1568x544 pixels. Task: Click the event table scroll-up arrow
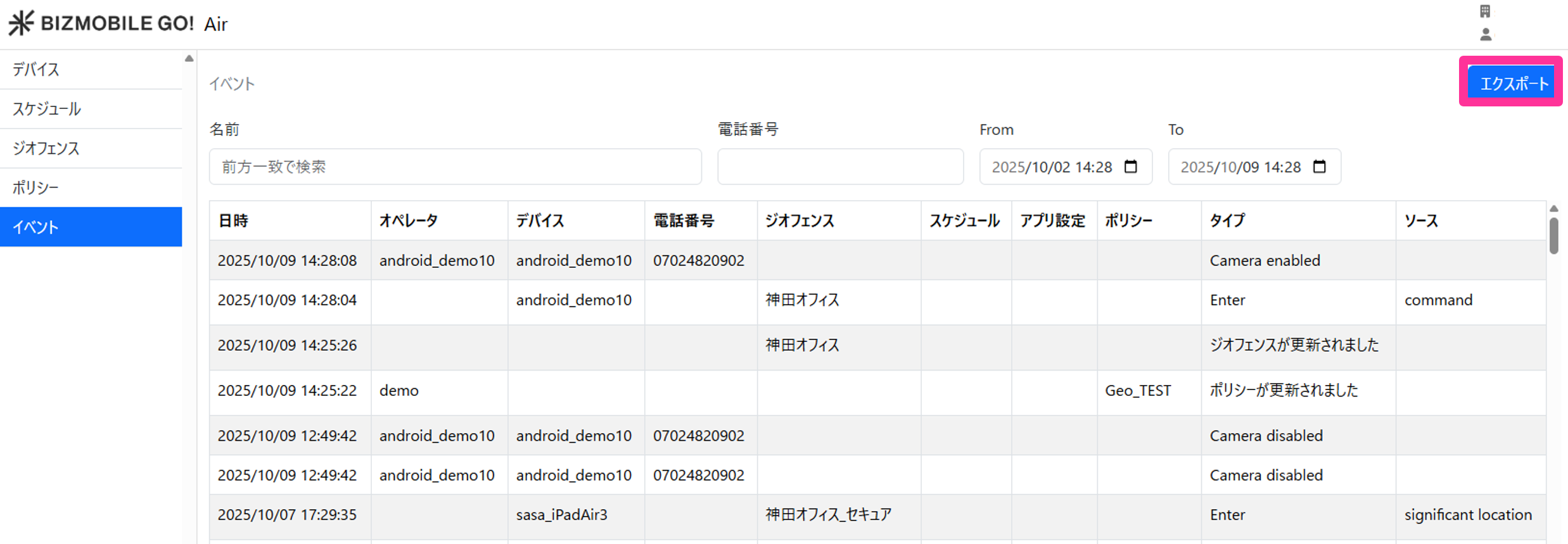pos(1553,209)
